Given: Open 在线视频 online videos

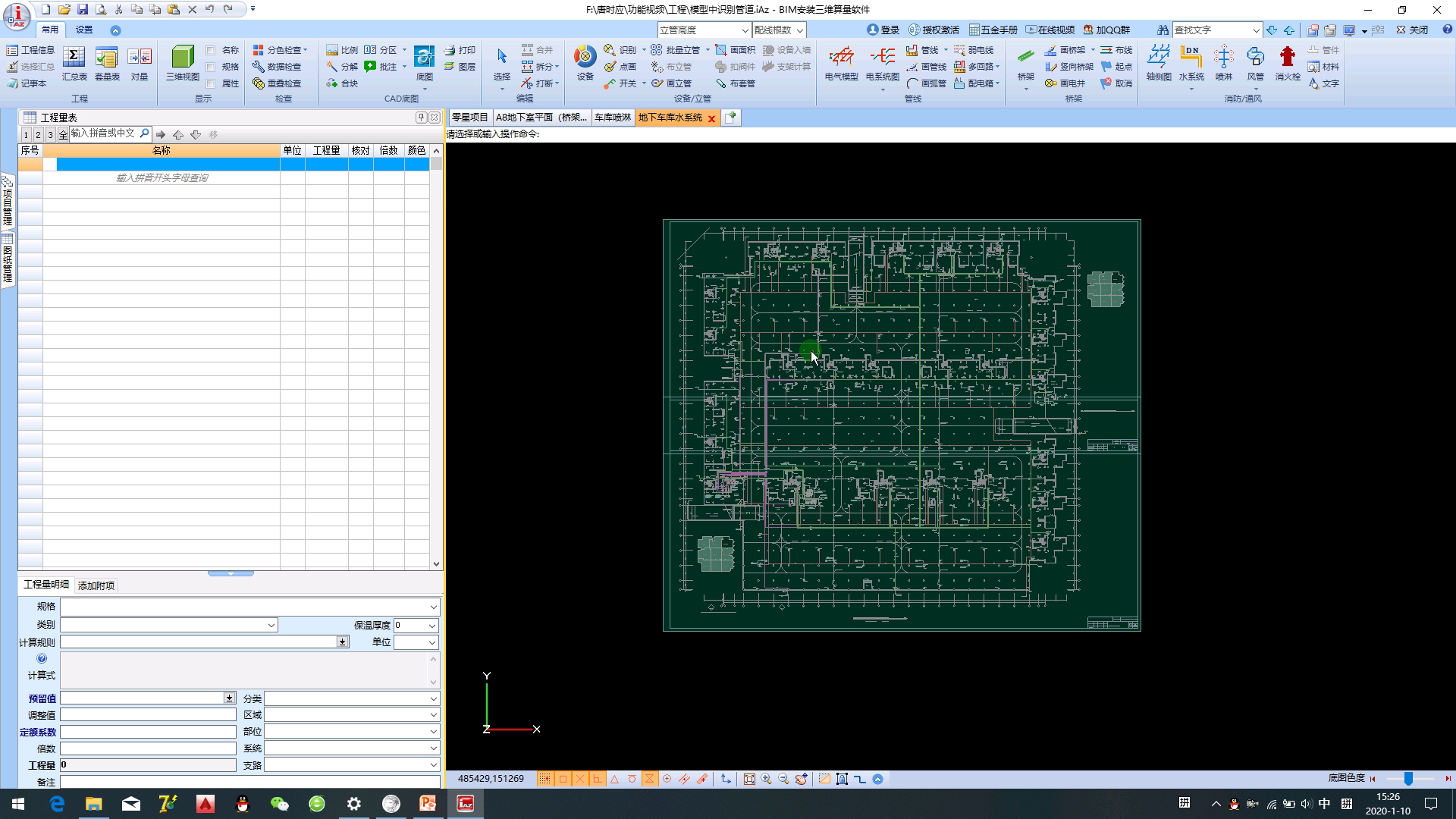Looking at the screenshot, I should pyautogui.click(x=1050, y=30).
